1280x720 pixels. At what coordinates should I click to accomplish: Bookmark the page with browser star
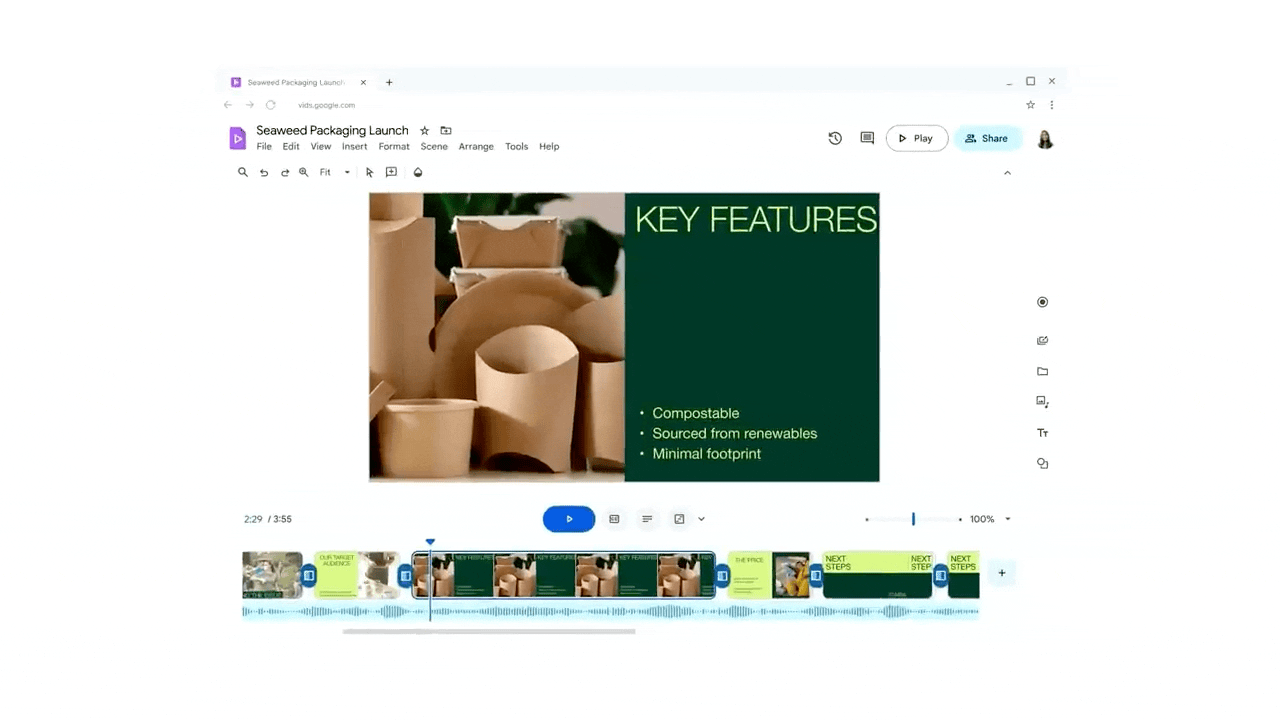coord(1031,105)
